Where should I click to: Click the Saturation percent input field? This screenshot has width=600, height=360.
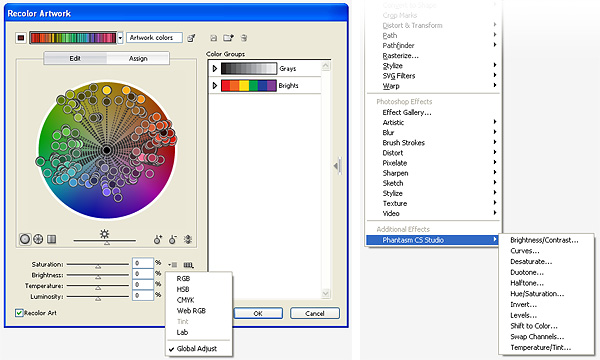143,263
